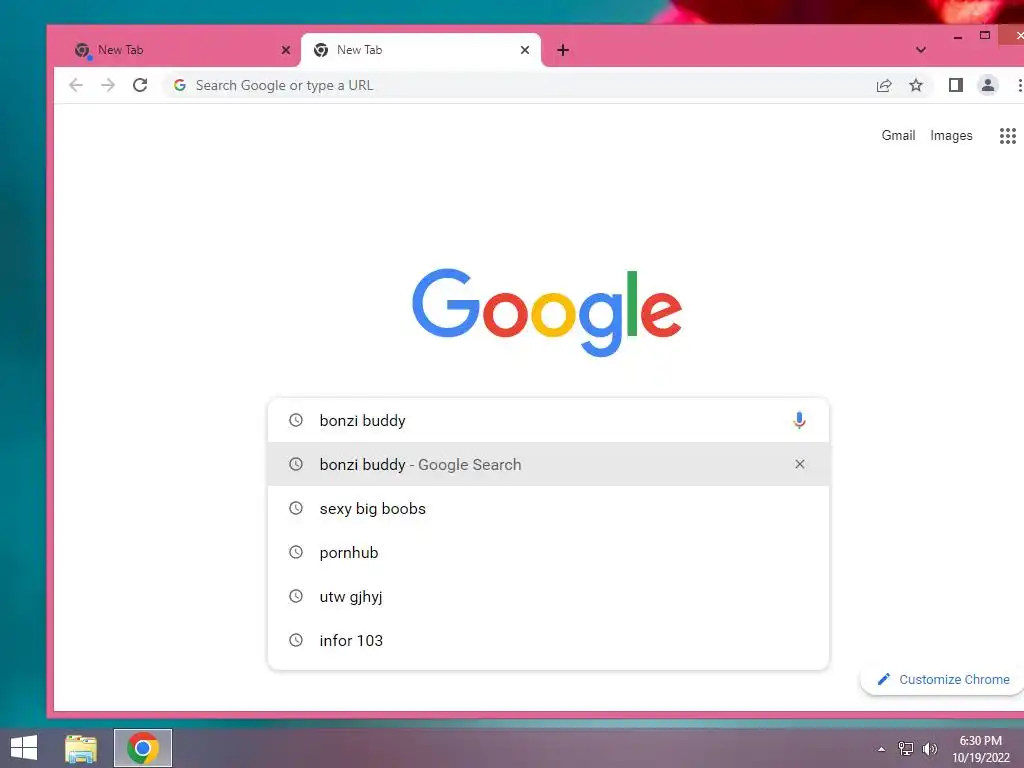Click the Google icon in address bar
The height and width of the screenshot is (768, 1024).
[180, 86]
